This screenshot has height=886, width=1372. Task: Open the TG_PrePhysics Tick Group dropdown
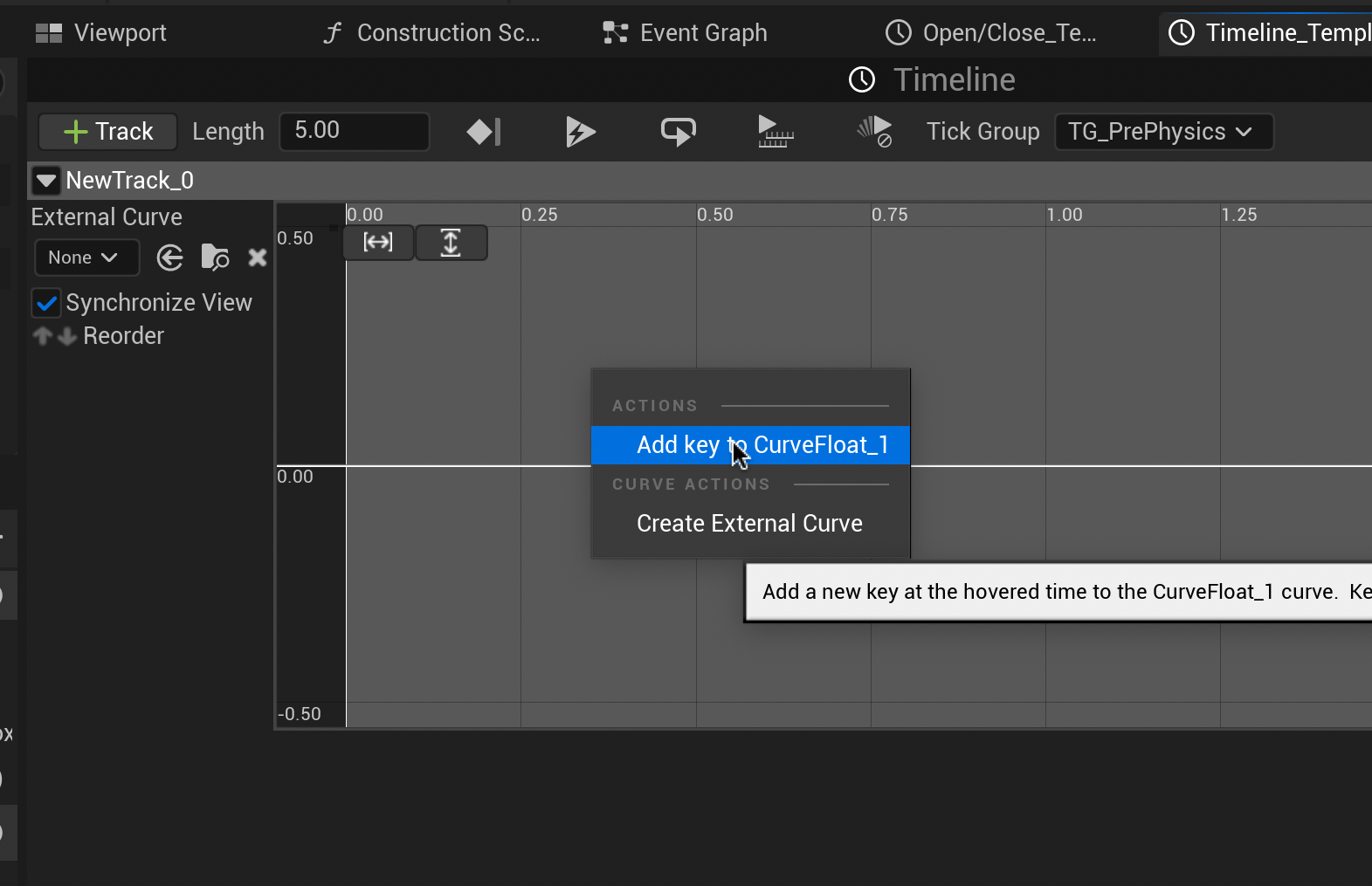click(1163, 132)
